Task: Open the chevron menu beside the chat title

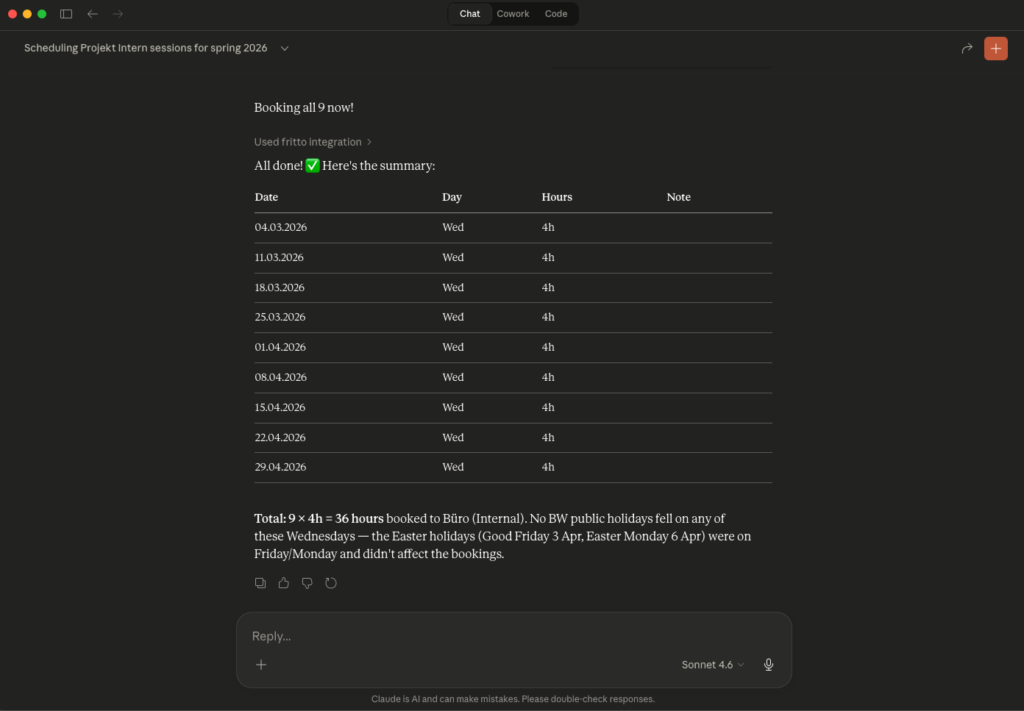Action: pos(285,48)
